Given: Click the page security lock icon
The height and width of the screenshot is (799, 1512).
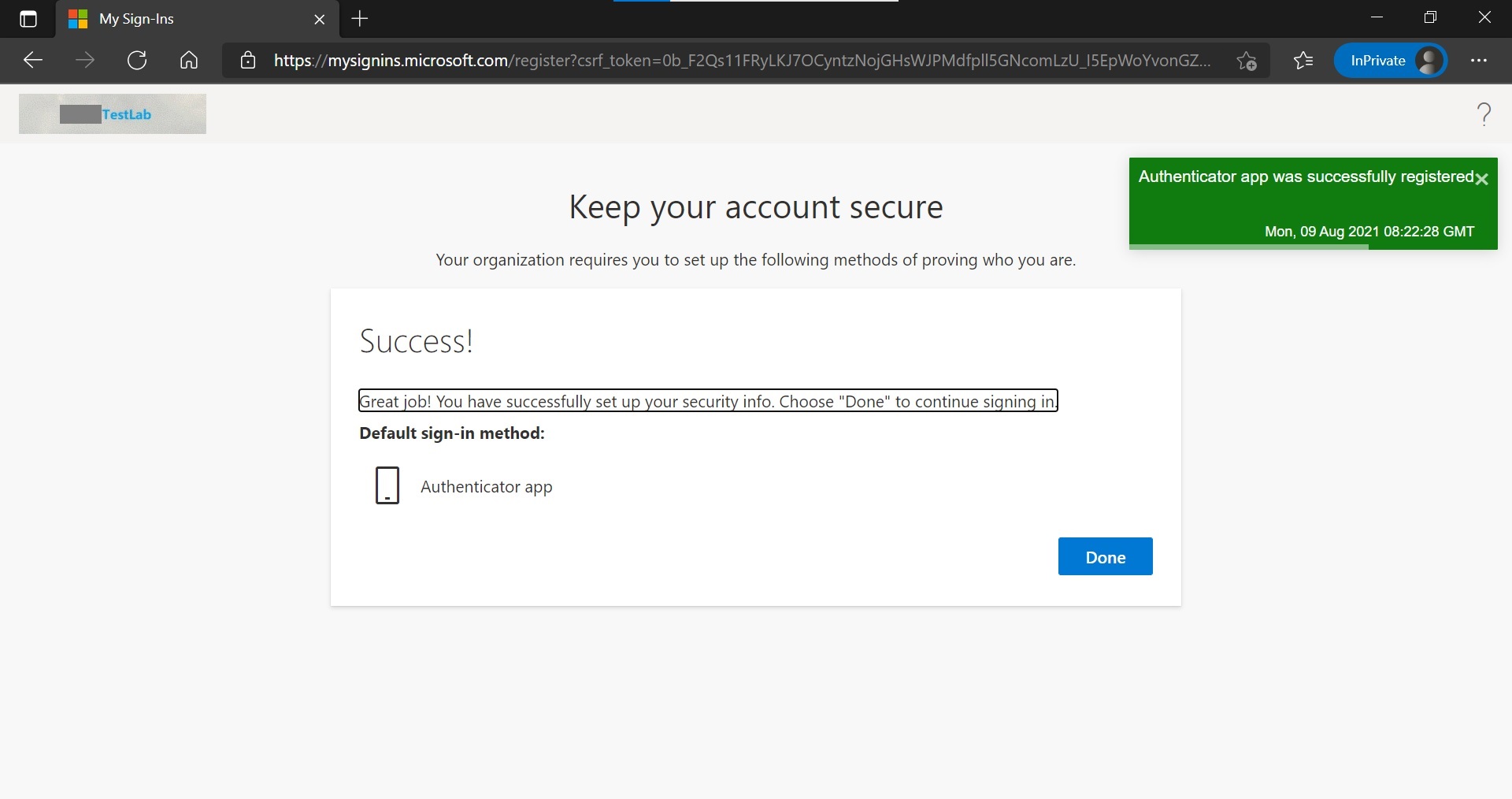Looking at the screenshot, I should (247, 61).
